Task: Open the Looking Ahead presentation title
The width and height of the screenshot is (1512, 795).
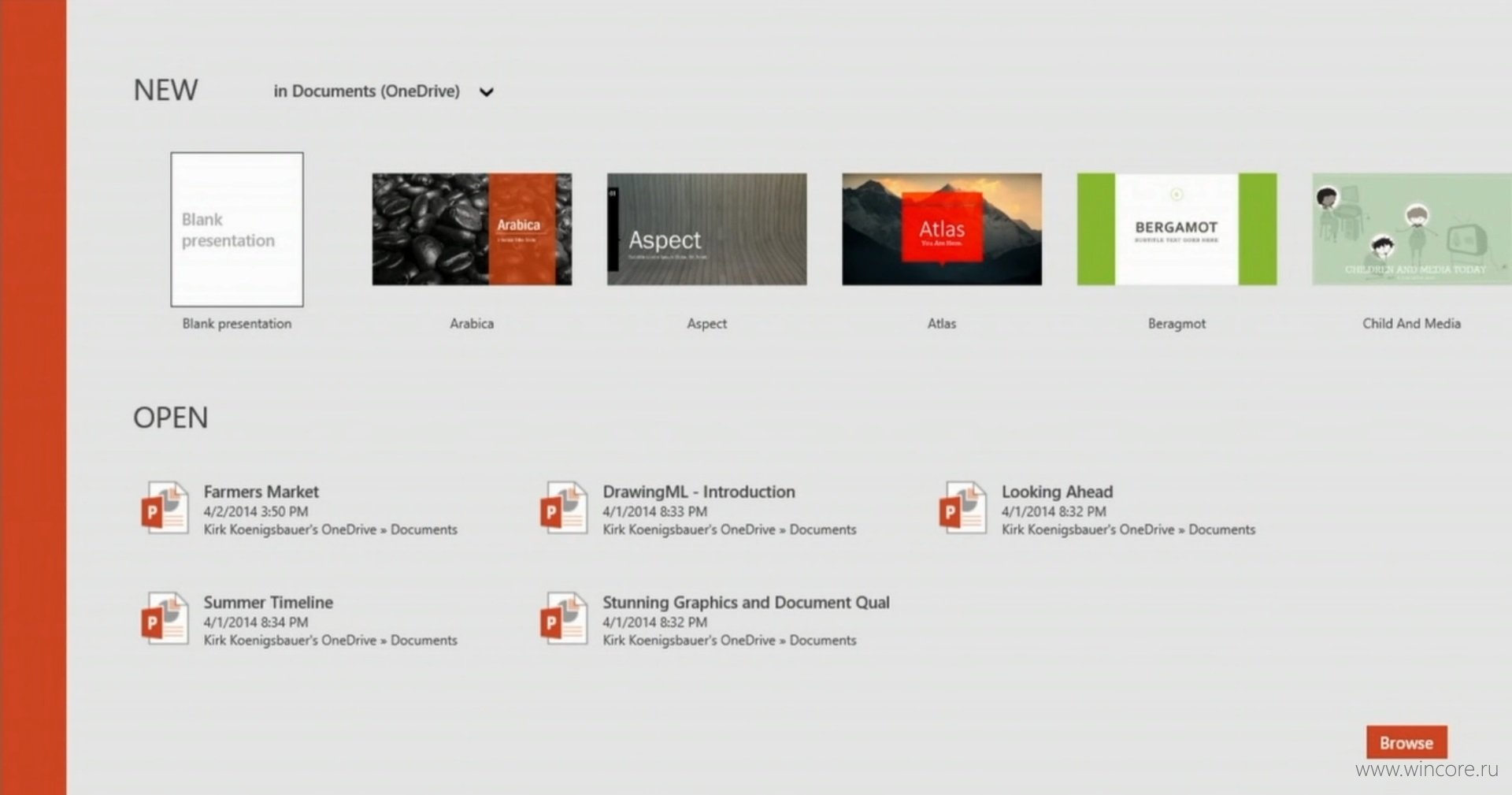Action: point(1058,492)
